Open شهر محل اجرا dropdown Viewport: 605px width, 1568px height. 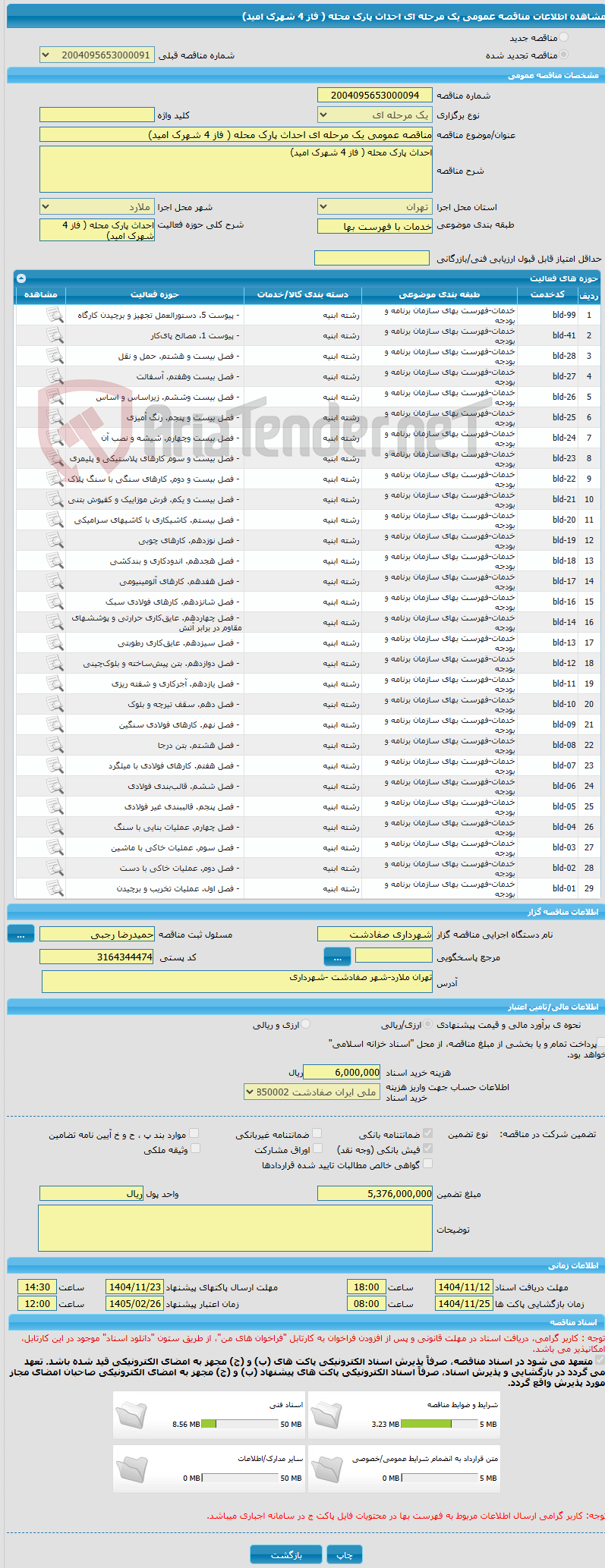click(x=97, y=206)
